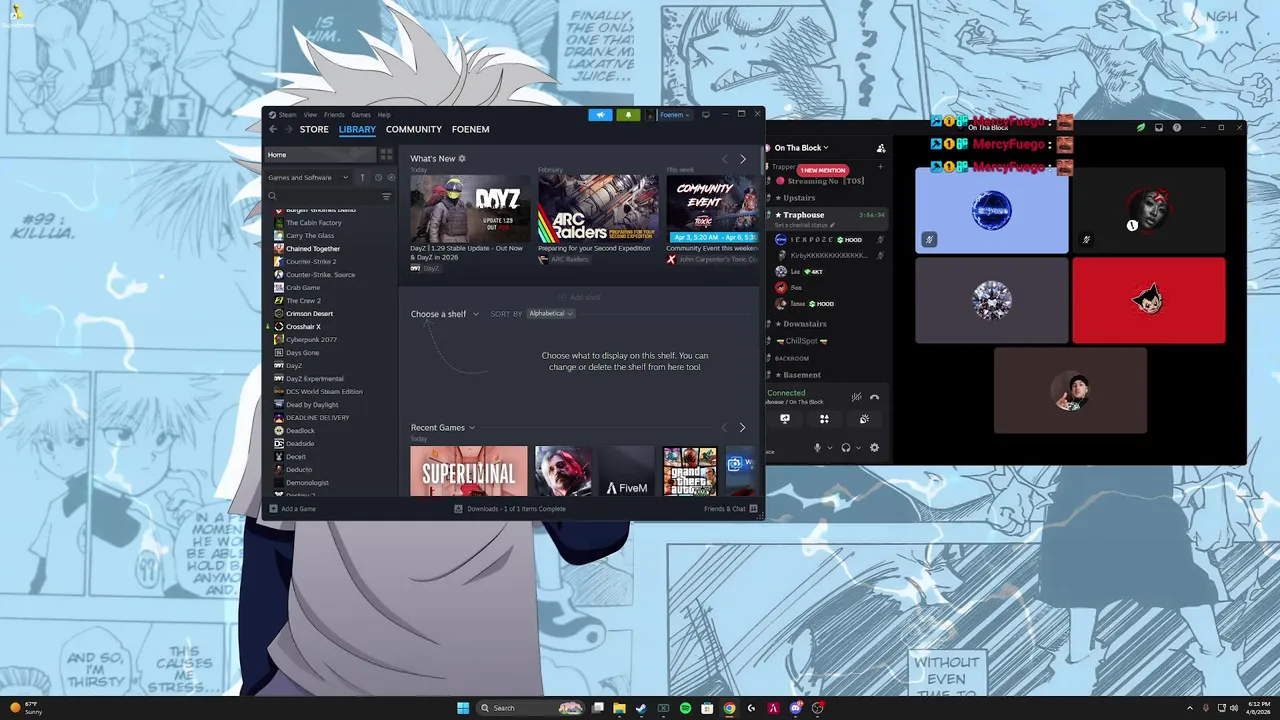Open FOENEM profile tab
The height and width of the screenshot is (720, 1280).
coord(471,129)
